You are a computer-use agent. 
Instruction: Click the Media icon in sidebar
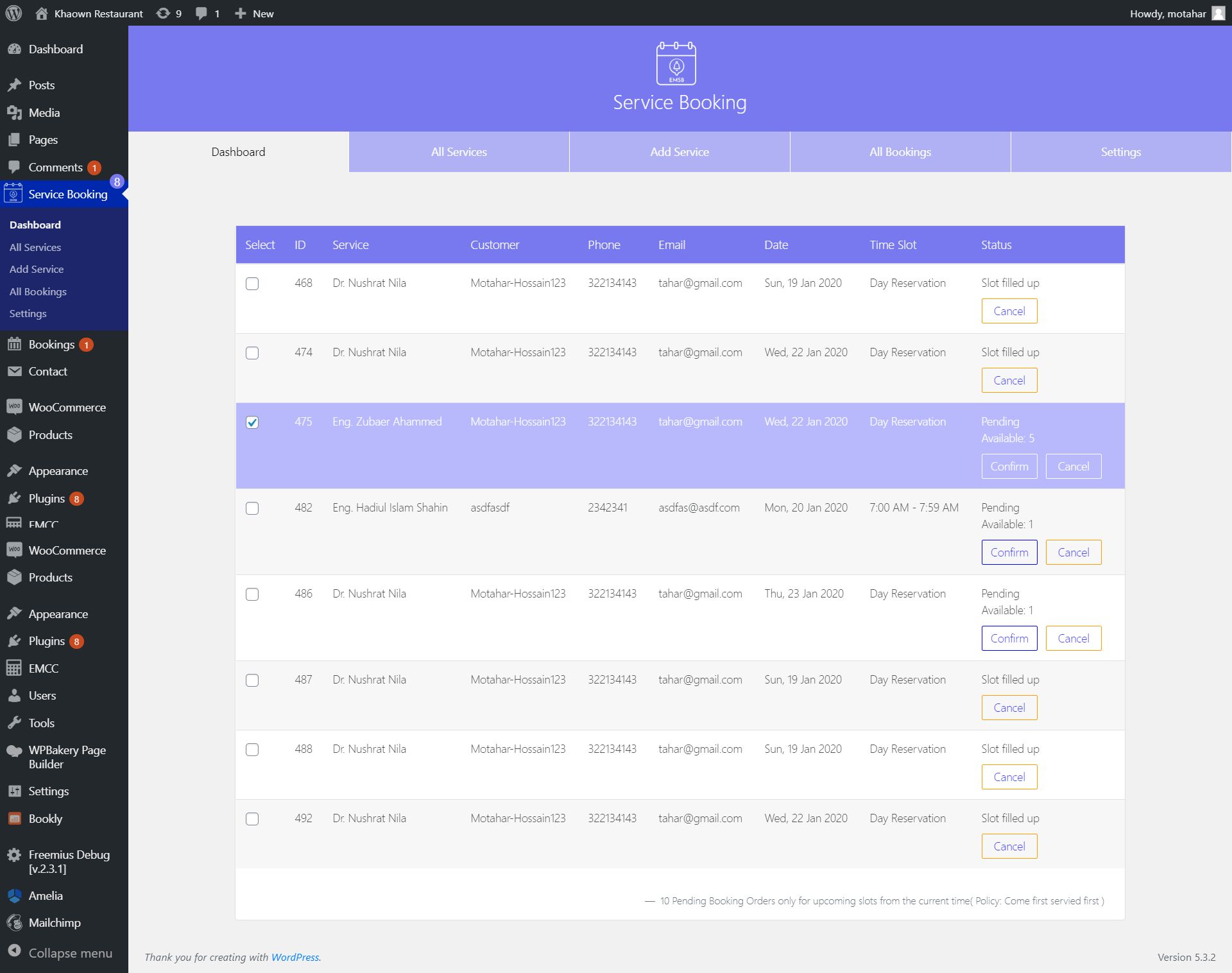(14, 113)
